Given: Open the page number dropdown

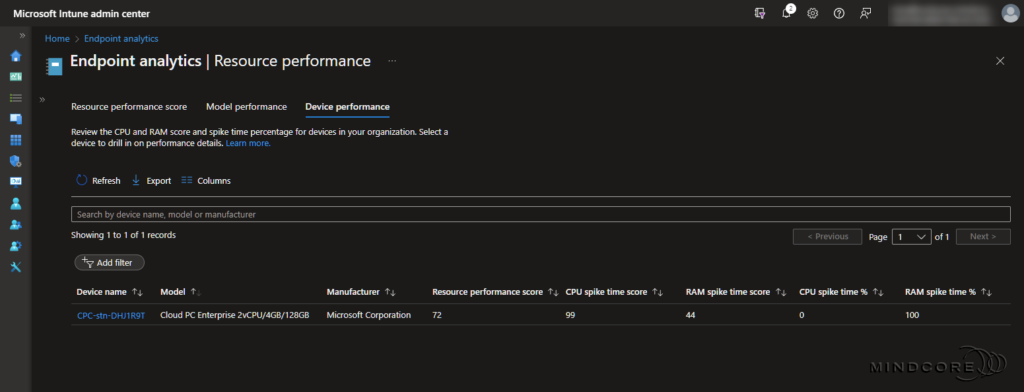Looking at the screenshot, I should [912, 237].
